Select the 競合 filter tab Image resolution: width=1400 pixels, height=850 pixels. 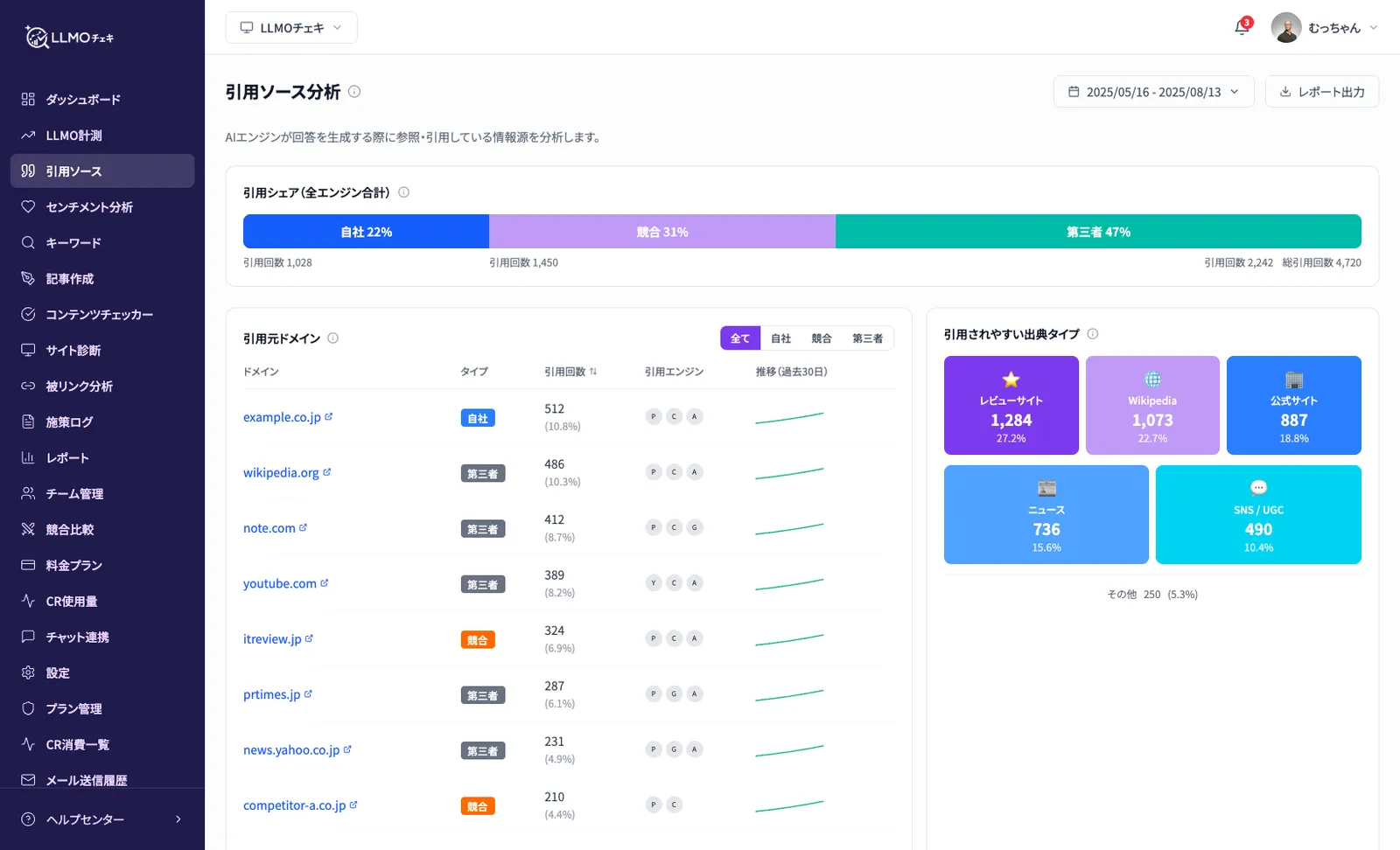pyautogui.click(x=822, y=338)
